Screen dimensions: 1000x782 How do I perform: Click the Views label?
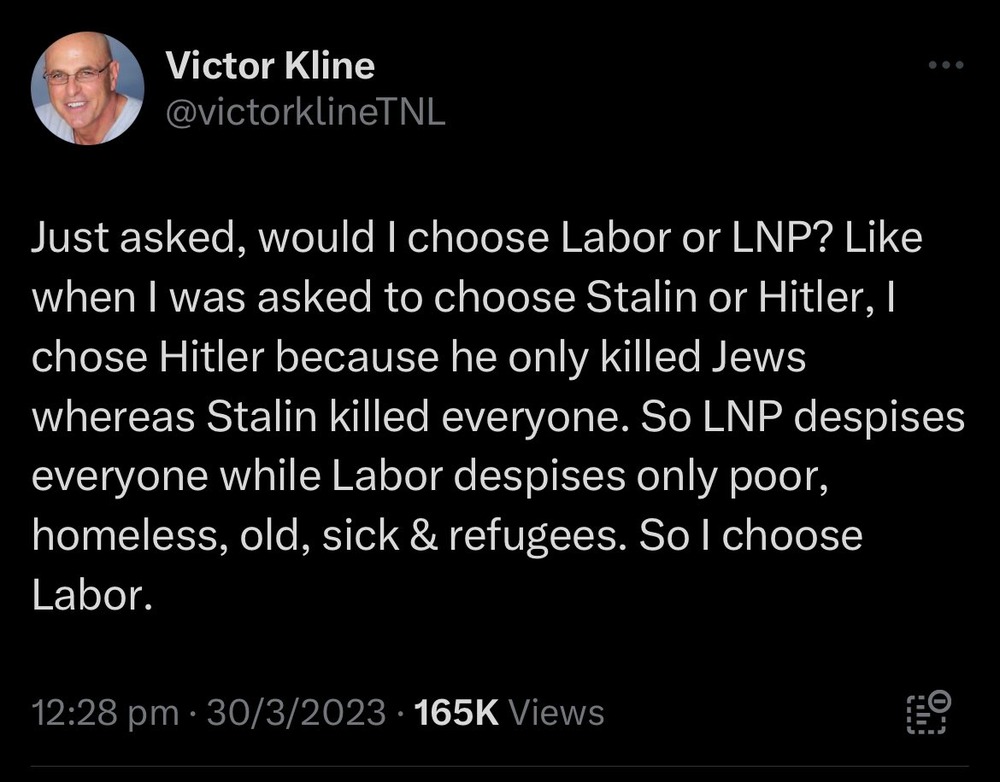pyautogui.click(x=557, y=713)
